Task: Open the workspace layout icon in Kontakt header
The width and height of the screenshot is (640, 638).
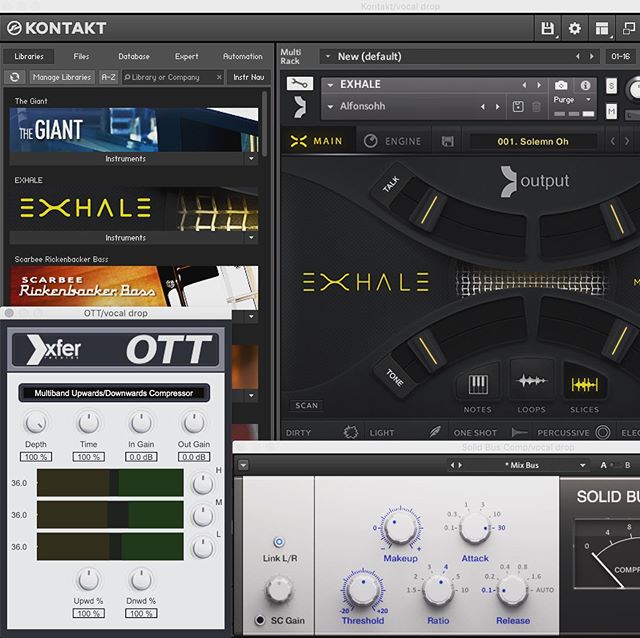Action: point(602,29)
